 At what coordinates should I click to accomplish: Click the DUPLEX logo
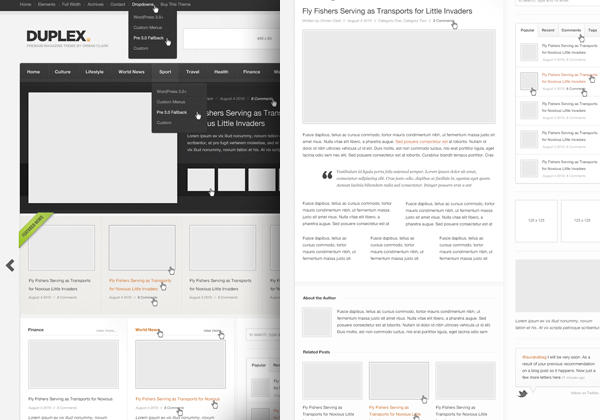[58, 36]
